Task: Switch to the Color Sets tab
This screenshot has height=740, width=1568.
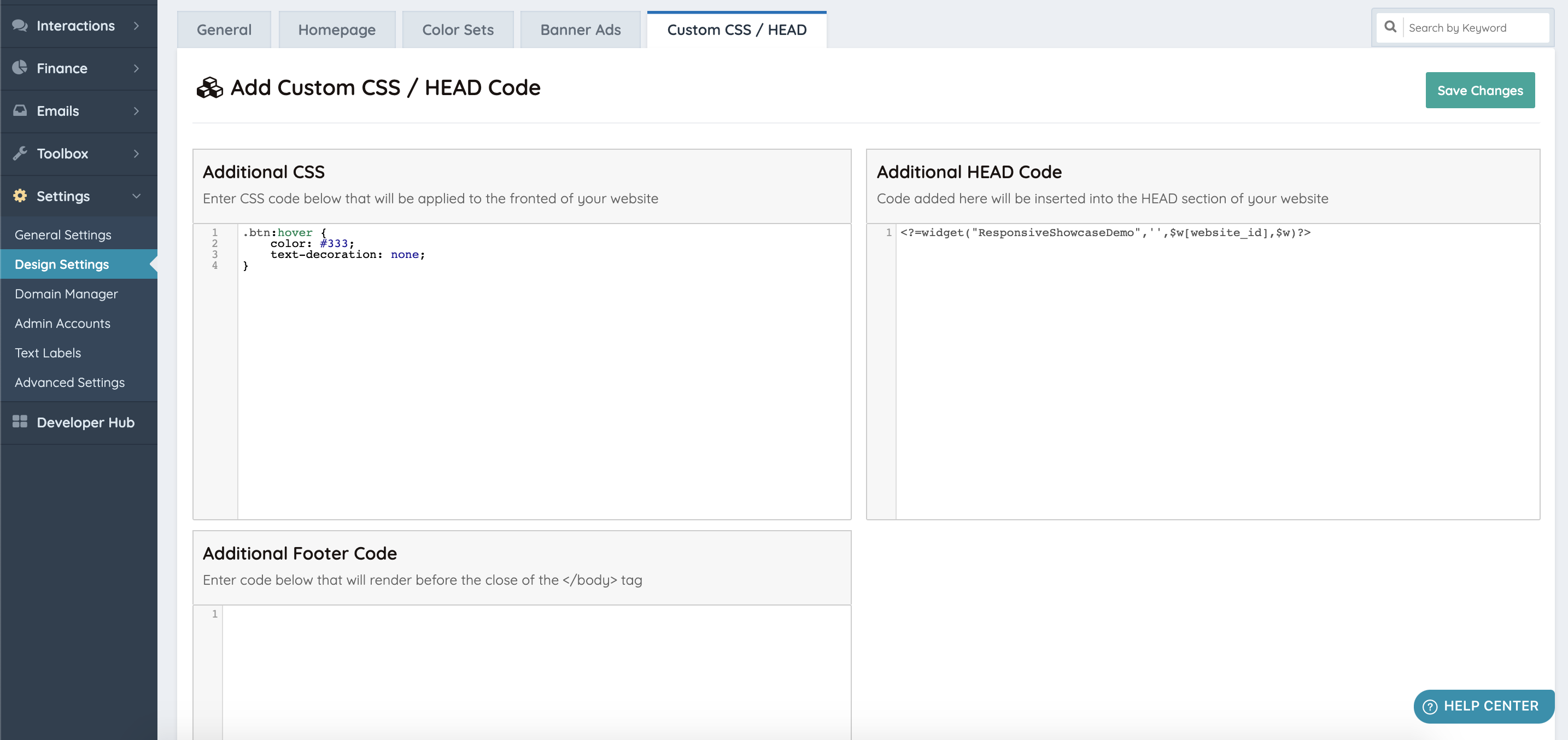Action: point(458,30)
